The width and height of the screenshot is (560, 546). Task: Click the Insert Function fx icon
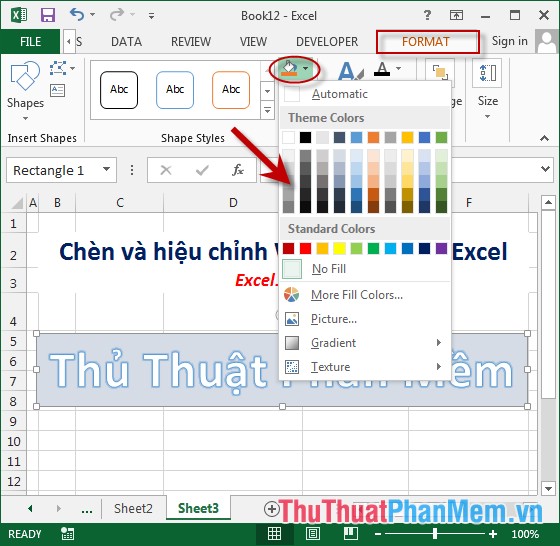[x=238, y=170]
